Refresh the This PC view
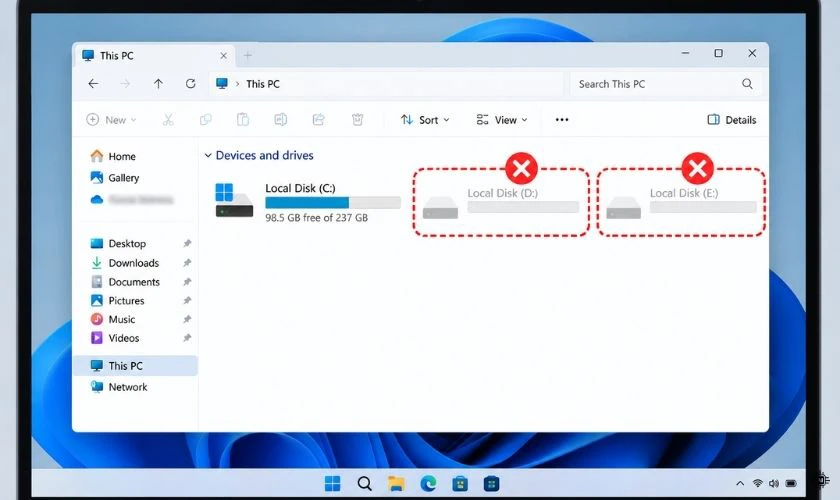The width and height of the screenshot is (840, 500). [x=190, y=84]
